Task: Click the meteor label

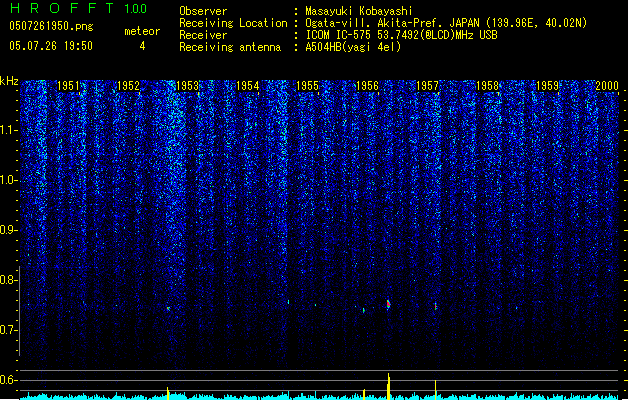Action: (x=142, y=31)
